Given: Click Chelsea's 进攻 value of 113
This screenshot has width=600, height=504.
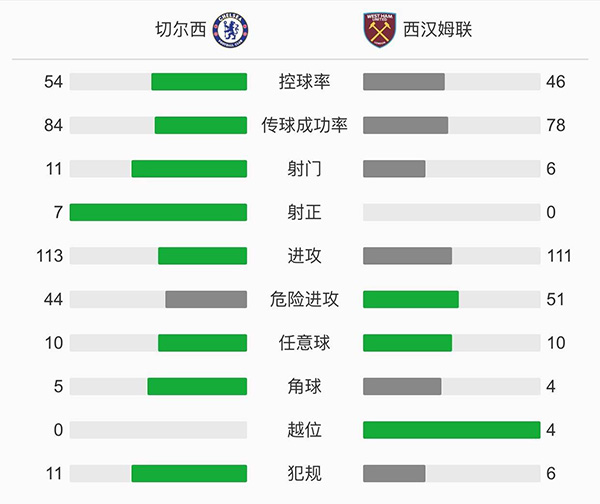Looking at the screenshot, I should 48,256.
